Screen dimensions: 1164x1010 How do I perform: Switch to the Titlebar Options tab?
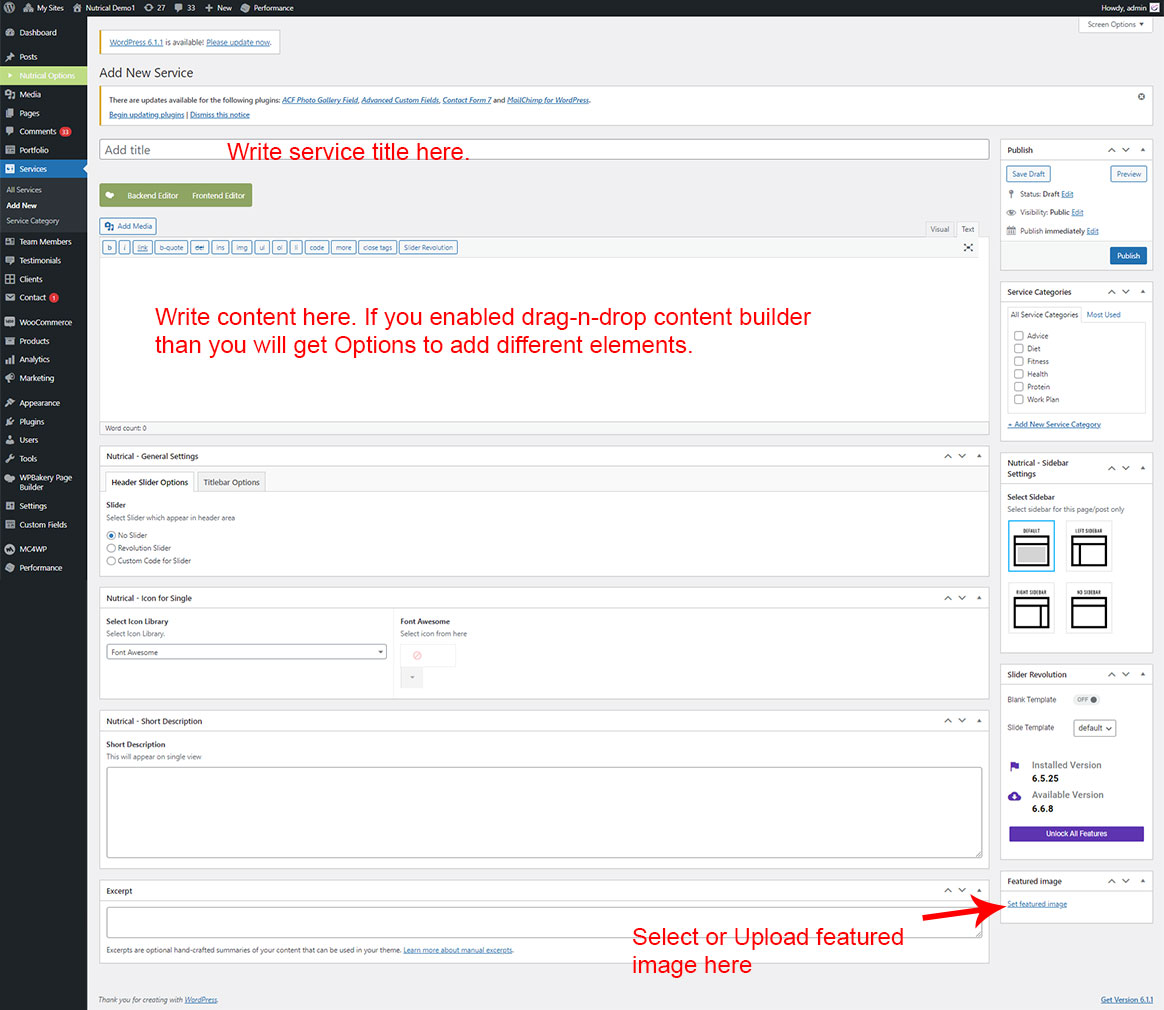231,482
